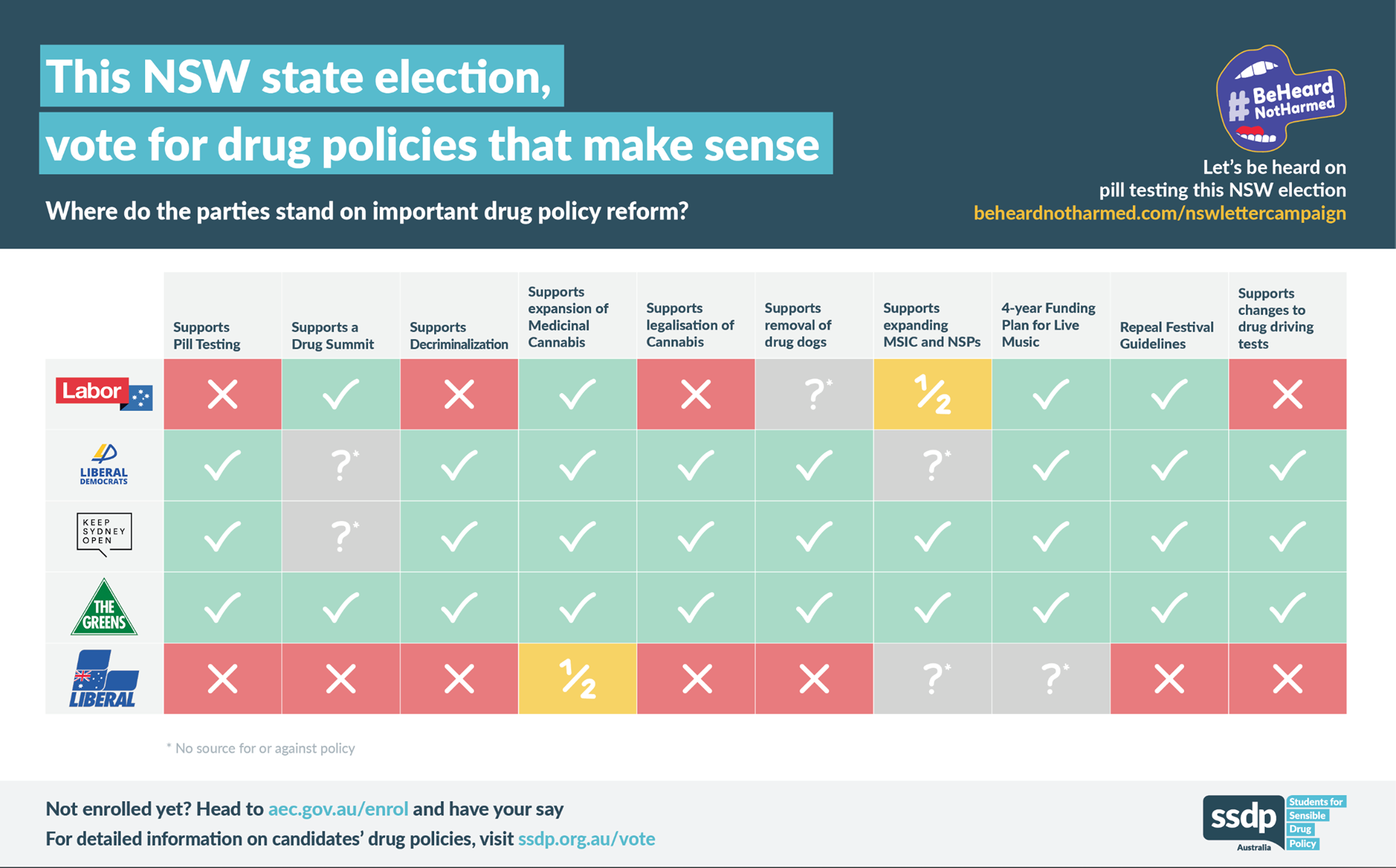Click the 4-year Funding Plan for Live Music header
1396x868 pixels.
(1048, 325)
